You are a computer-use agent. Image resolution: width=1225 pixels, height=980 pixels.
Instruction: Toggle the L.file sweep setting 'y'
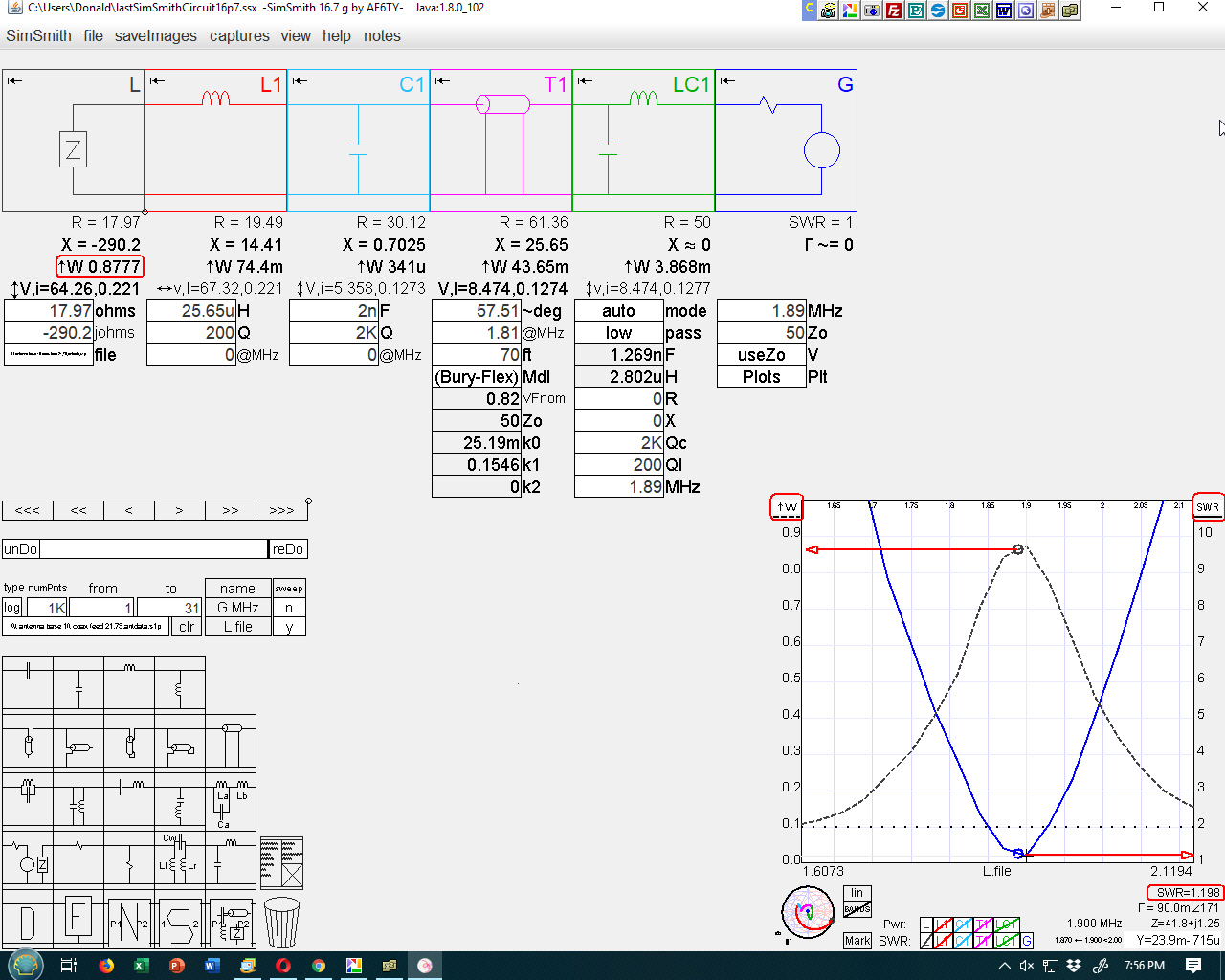[x=289, y=627]
